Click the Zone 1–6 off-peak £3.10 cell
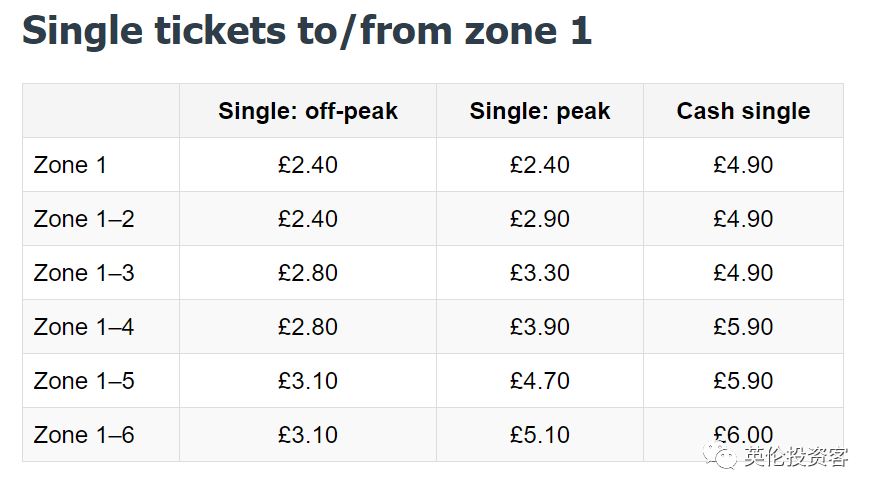 [308, 435]
